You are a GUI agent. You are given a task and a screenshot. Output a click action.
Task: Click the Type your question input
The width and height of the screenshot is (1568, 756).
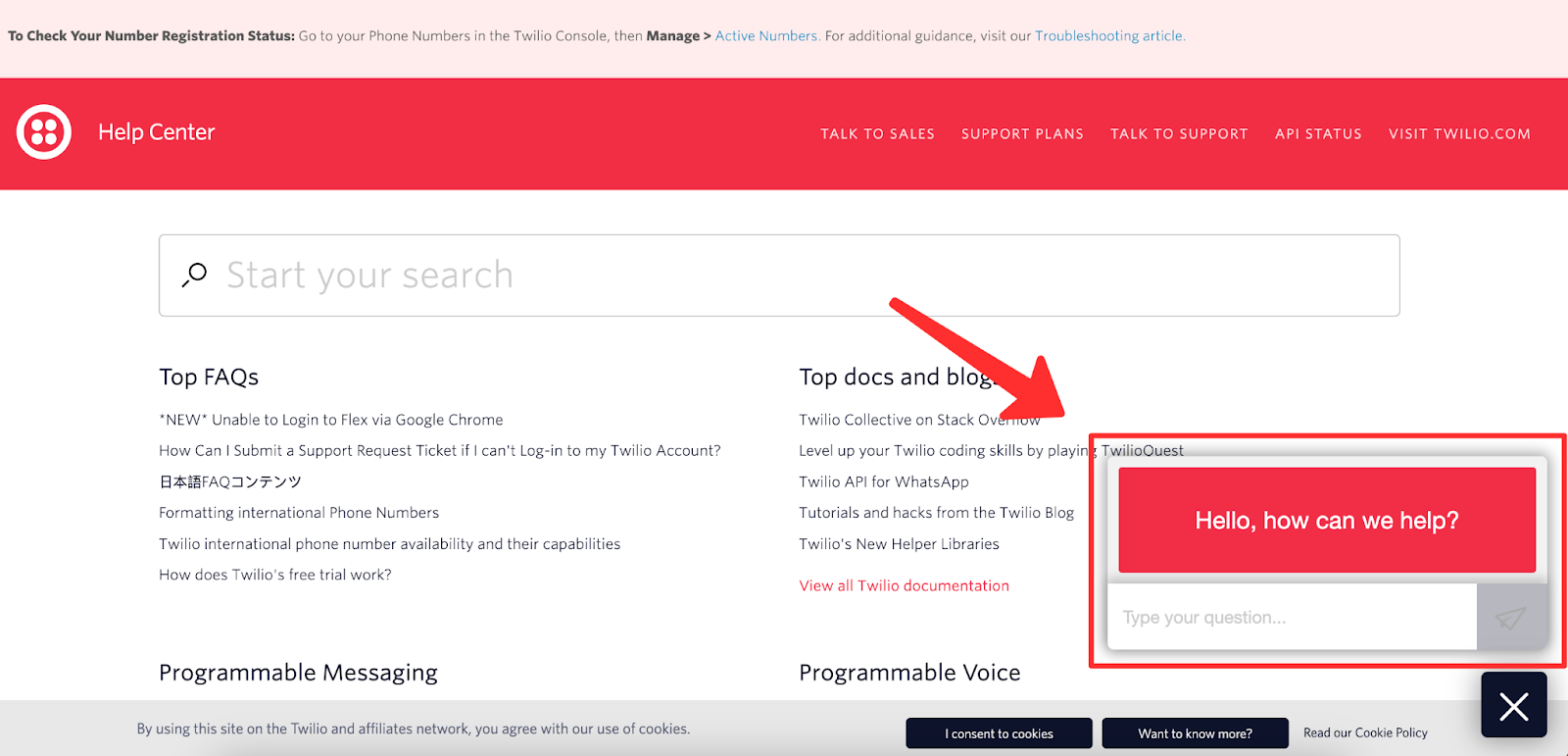(x=1292, y=617)
